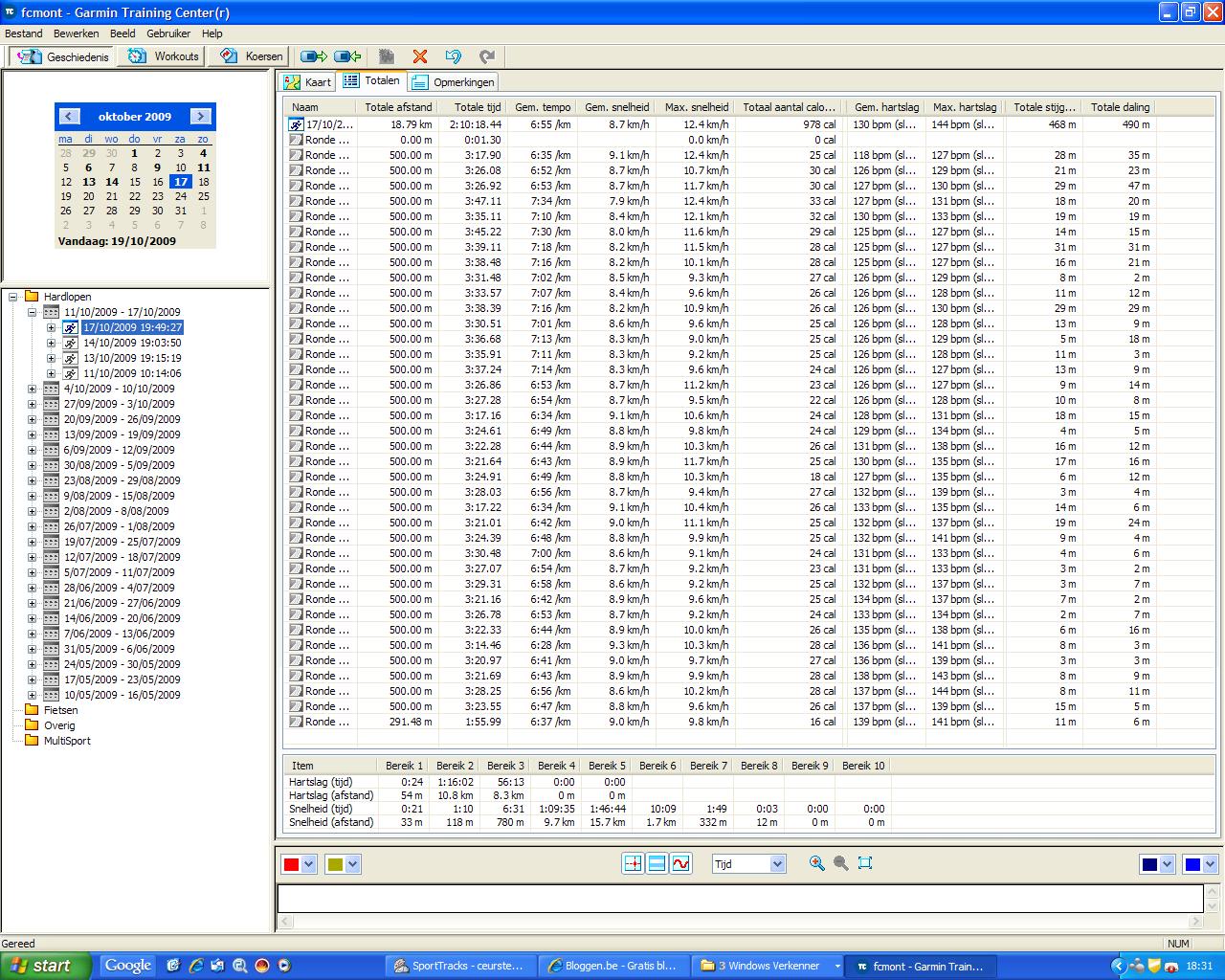This screenshot has width=1225, height=980.
Task: Select the row with distance 291.48 m
Action: coord(720,722)
